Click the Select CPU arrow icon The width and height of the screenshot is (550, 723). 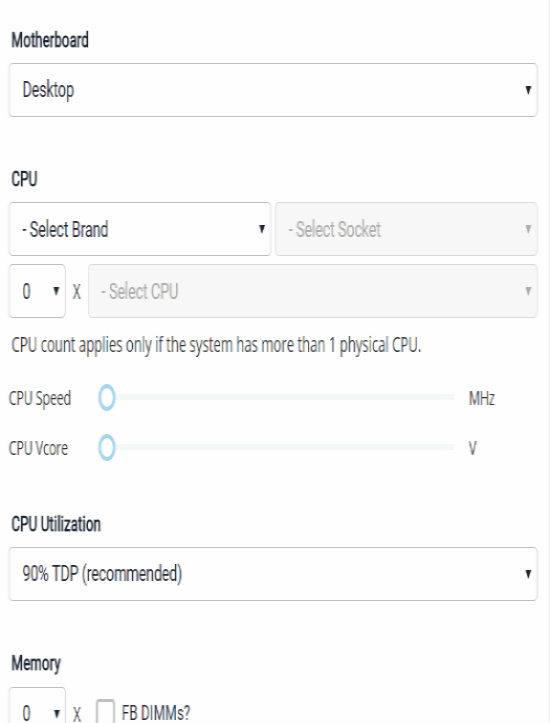click(x=528, y=291)
